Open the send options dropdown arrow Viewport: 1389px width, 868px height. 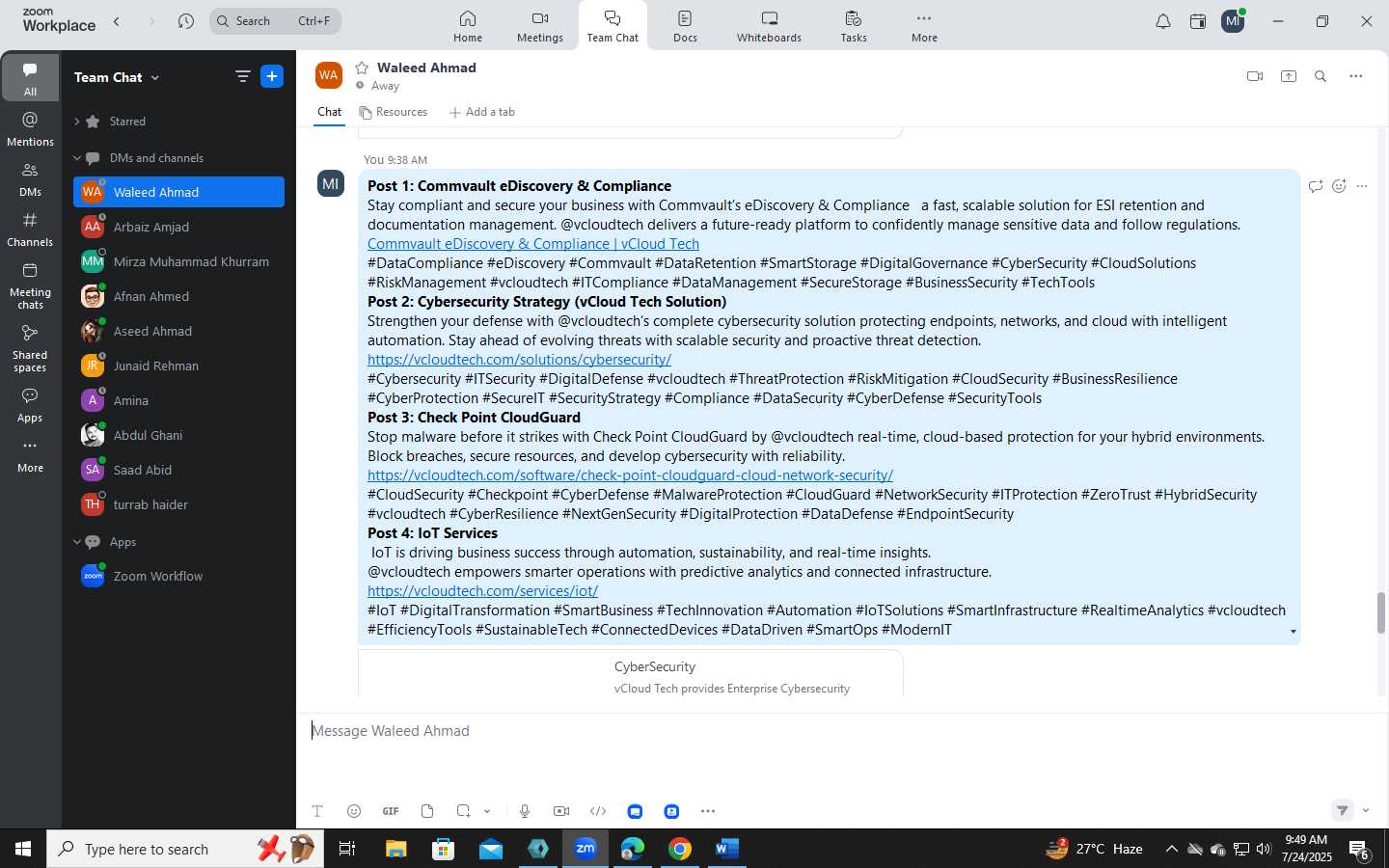point(1366,811)
